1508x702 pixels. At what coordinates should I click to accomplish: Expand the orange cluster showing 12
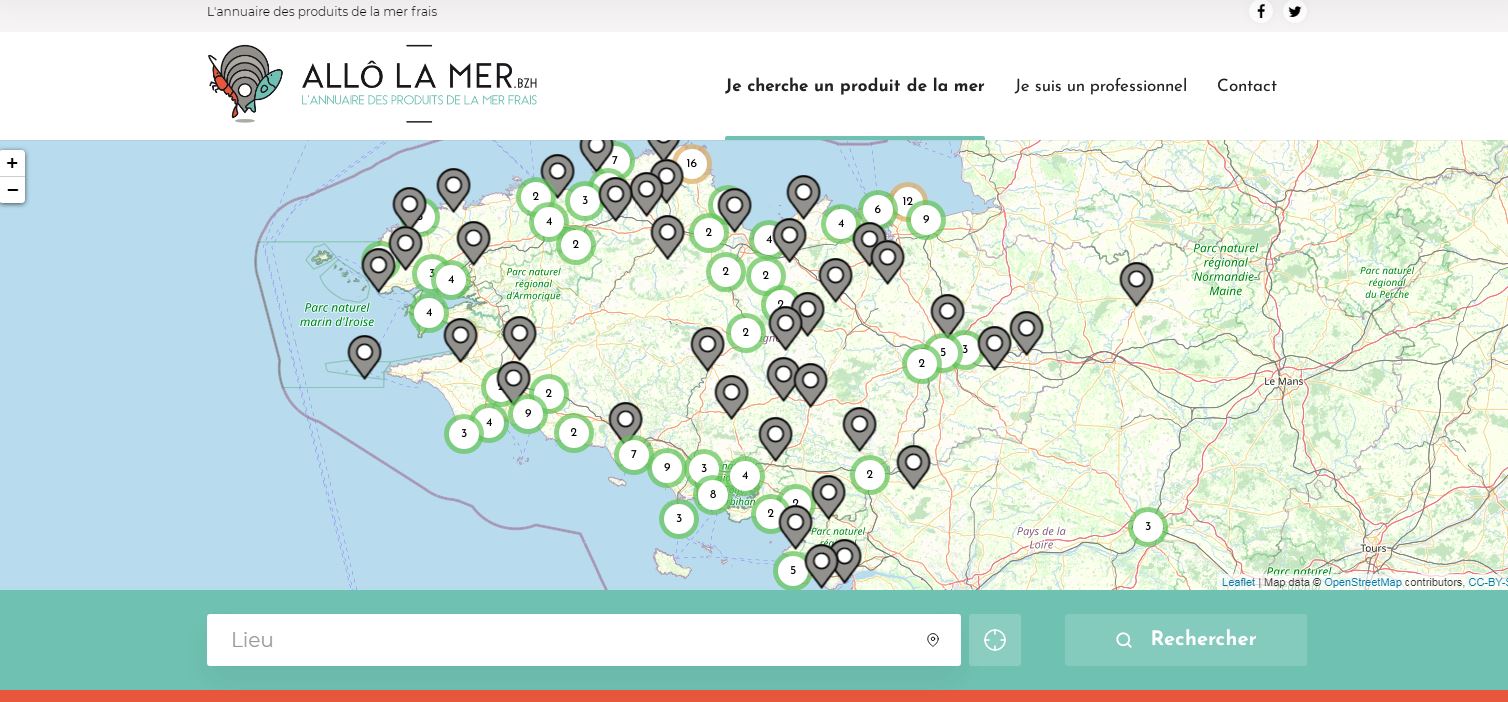pos(907,201)
